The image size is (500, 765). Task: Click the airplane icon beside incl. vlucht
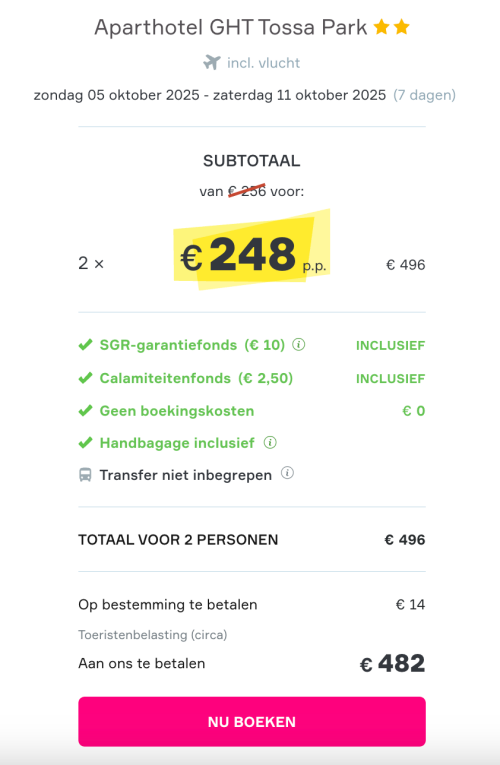pyautogui.click(x=212, y=62)
